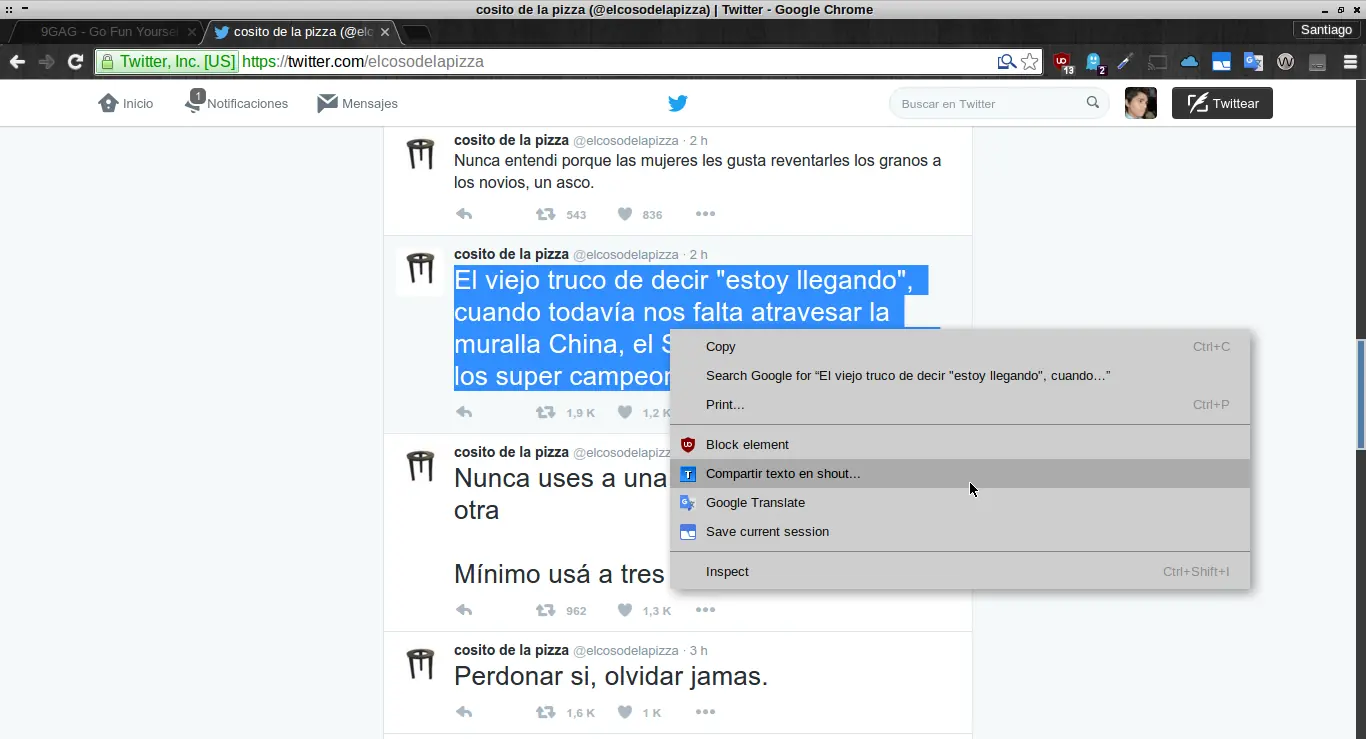Screen dimensions: 1366x739
Task: Open more options on 'Perdonar si' tweet
Action: 705,713
